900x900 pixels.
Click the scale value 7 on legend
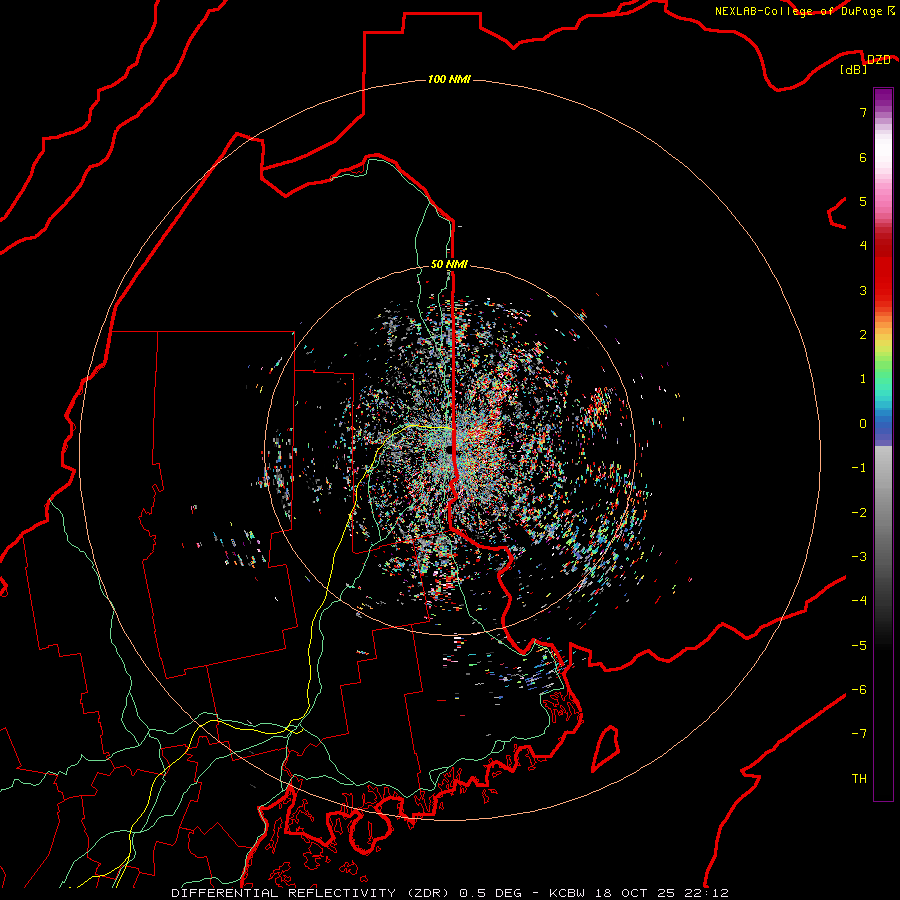[863, 112]
